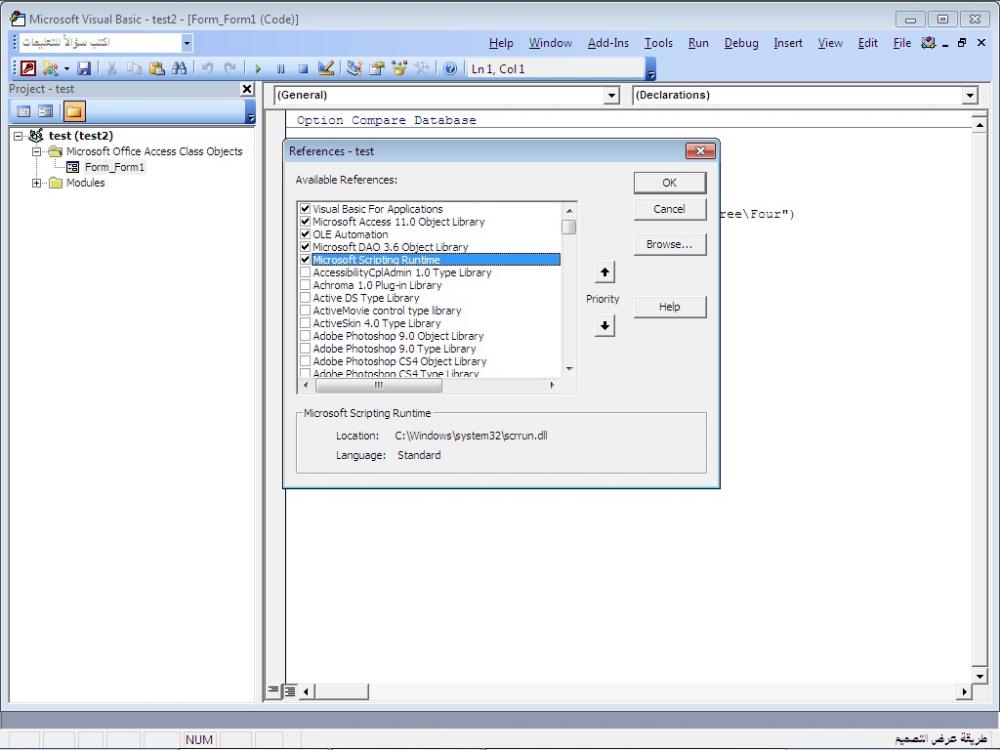The width and height of the screenshot is (1000, 750).
Task: Open the Add-Ins menu
Action: pos(608,43)
